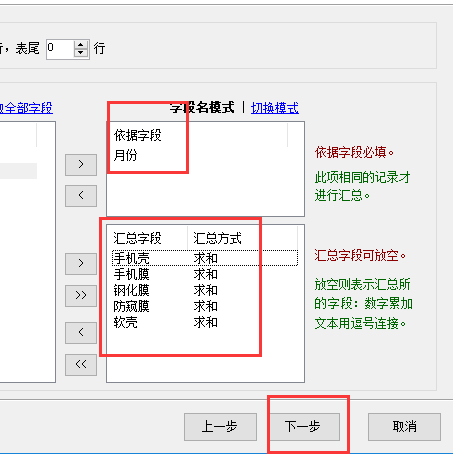Image resolution: width=453 pixels, height=454 pixels.
Task: Select the 手机膜 row
Action: point(205,274)
